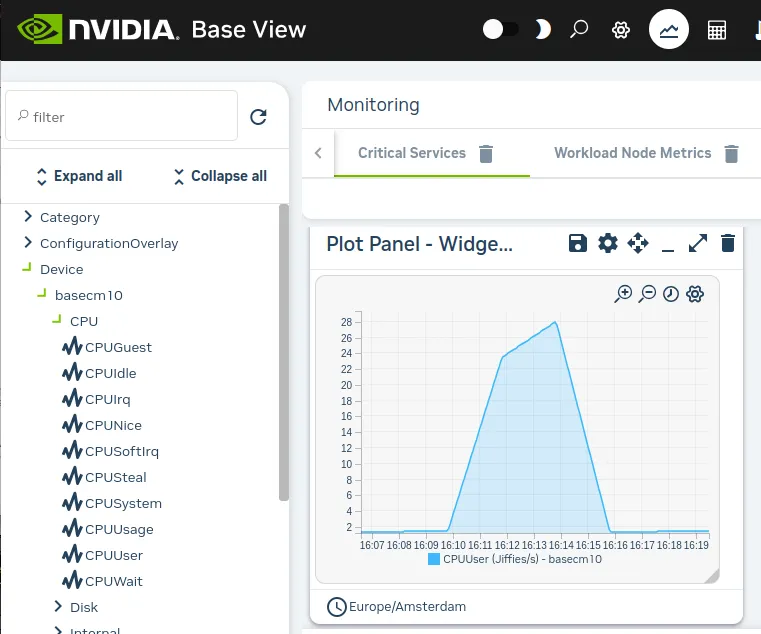The height and width of the screenshot is (634, 761).
Task: Click the move widget arrows icon
Action: [638, 243]
